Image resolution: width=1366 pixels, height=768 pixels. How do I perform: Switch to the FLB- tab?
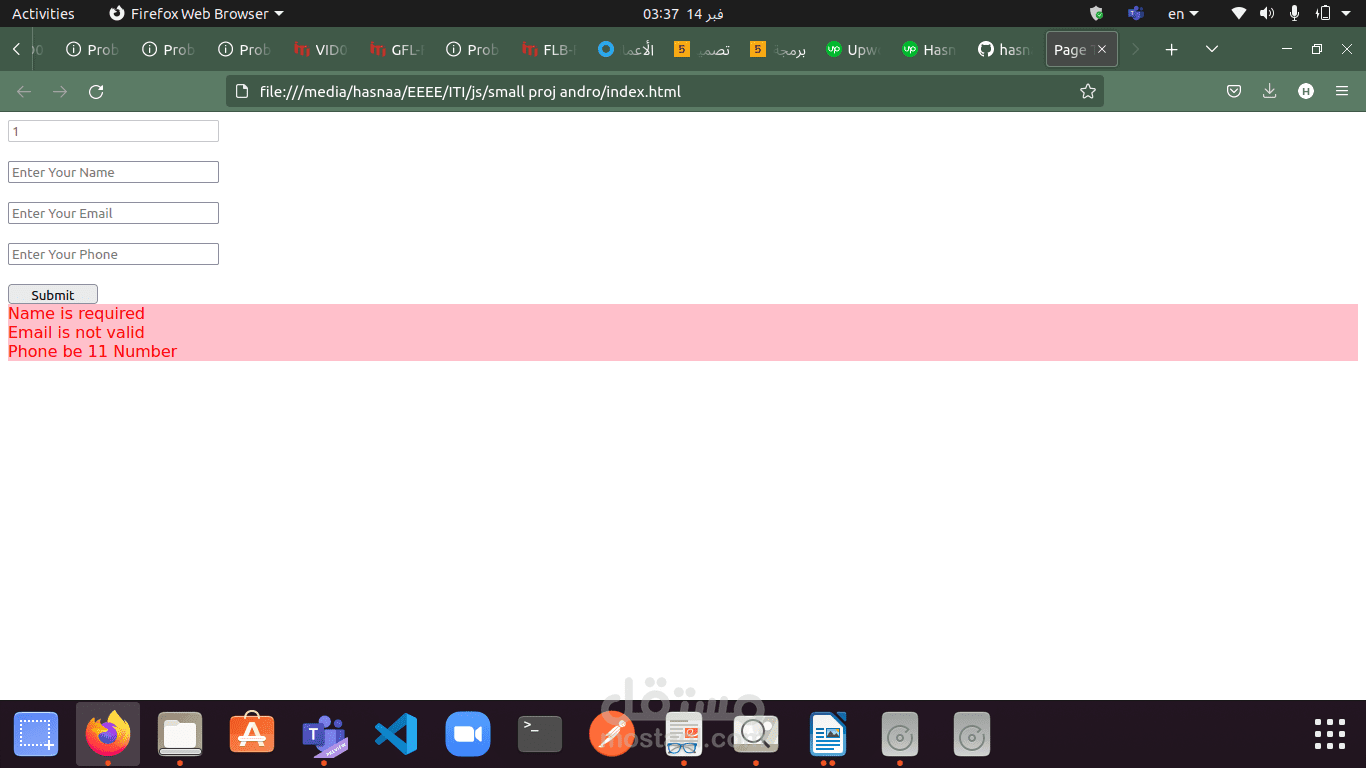(549, 50)
